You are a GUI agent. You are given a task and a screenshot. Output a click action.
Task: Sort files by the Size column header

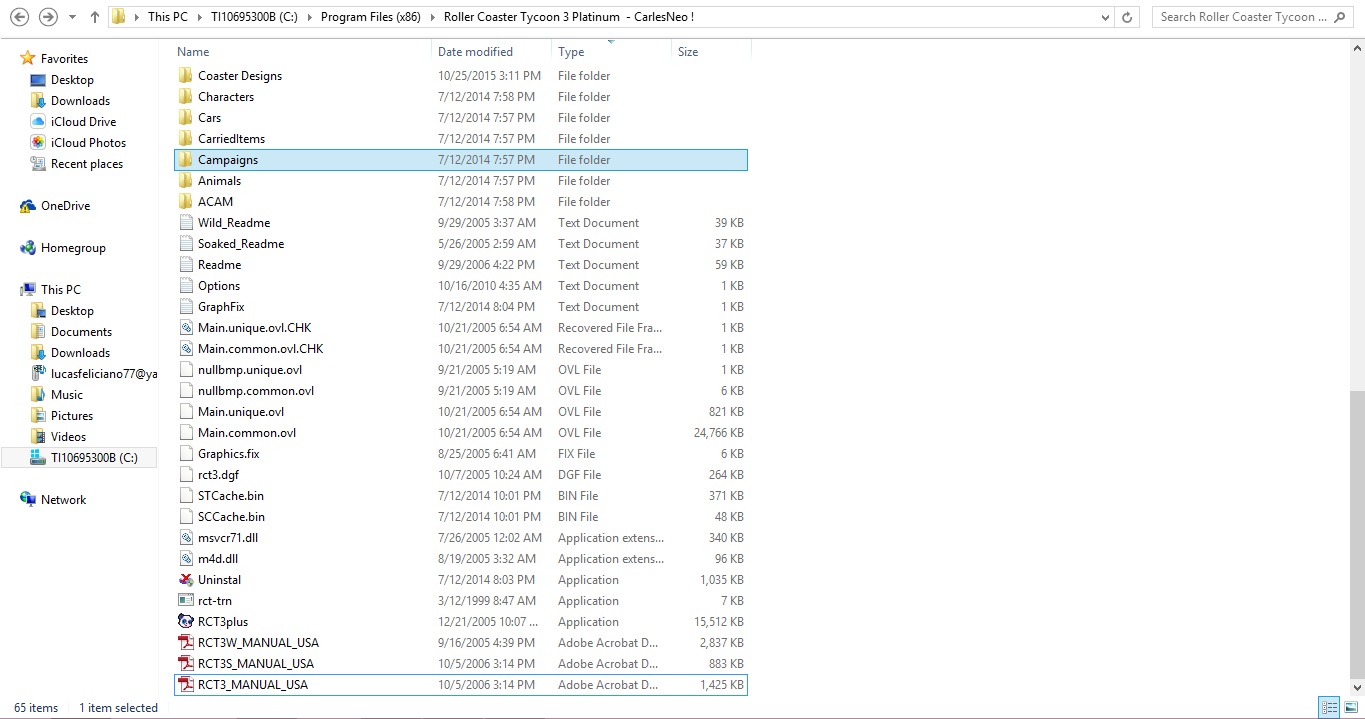[x=688, y=52]
